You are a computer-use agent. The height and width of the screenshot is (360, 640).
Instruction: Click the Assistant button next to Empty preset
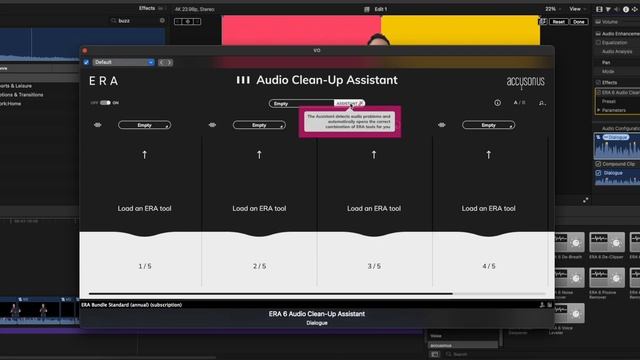click(349, 104)
